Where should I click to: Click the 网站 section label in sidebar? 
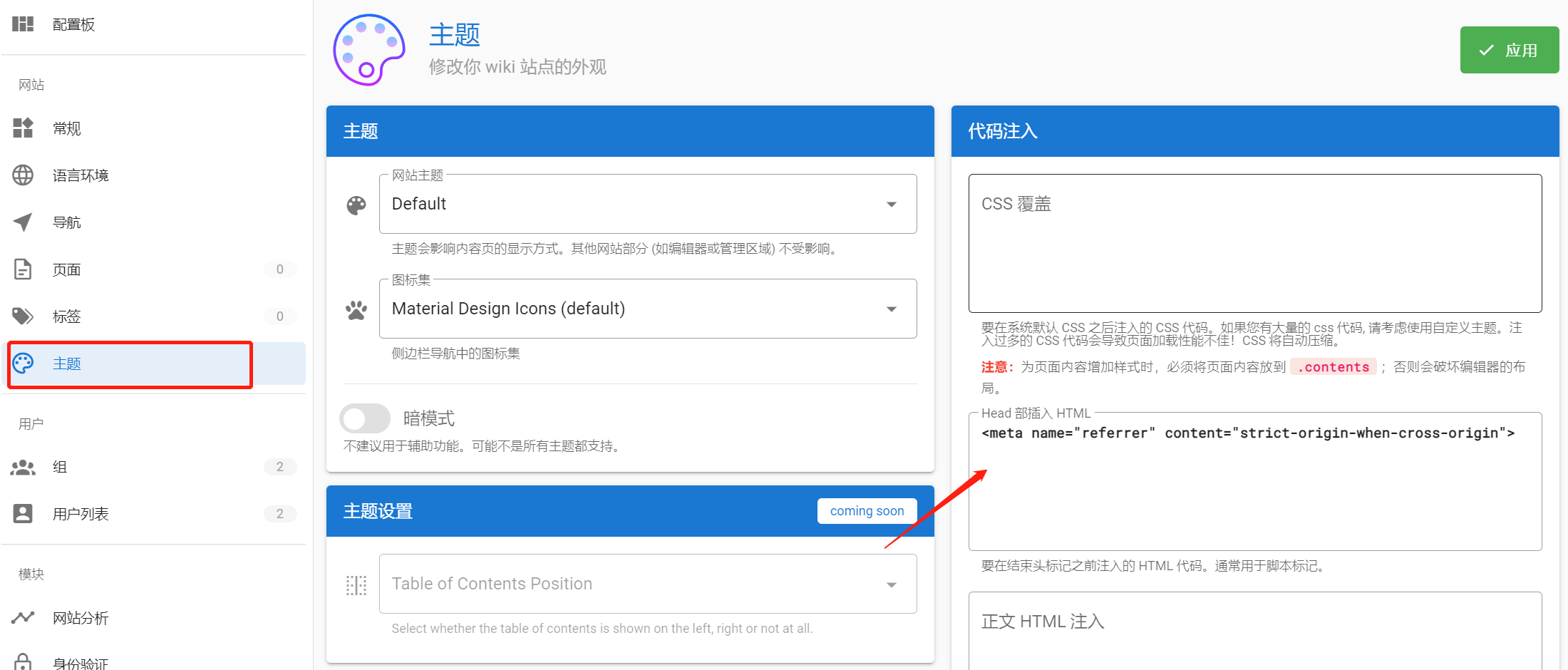point(31,85)
